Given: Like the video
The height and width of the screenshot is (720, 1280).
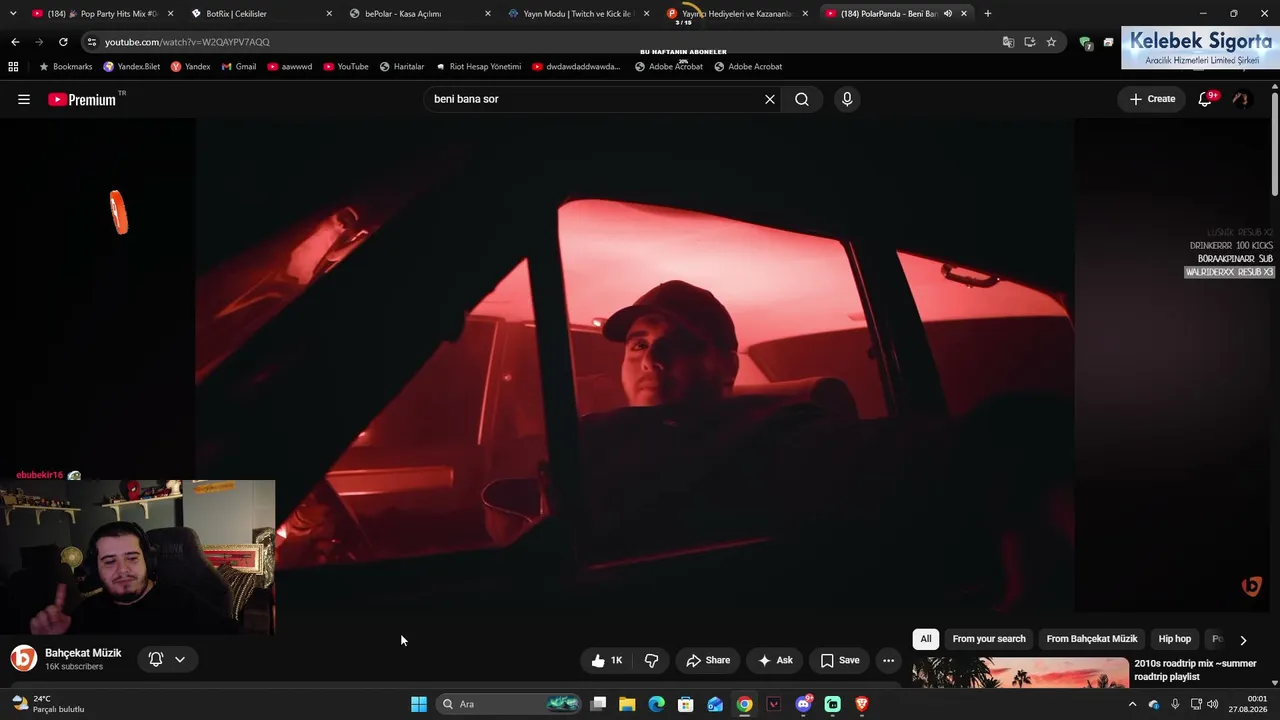Looking at the screenshot, I should (607, 660).
